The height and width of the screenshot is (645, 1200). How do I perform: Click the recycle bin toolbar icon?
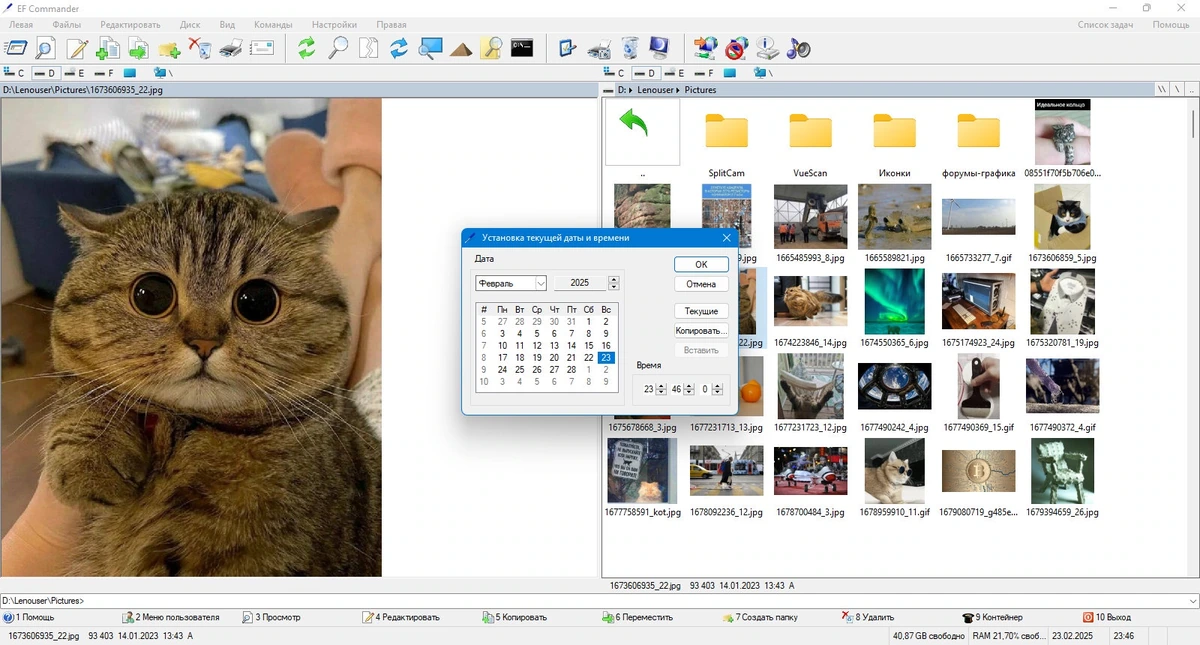click(629, 47)
